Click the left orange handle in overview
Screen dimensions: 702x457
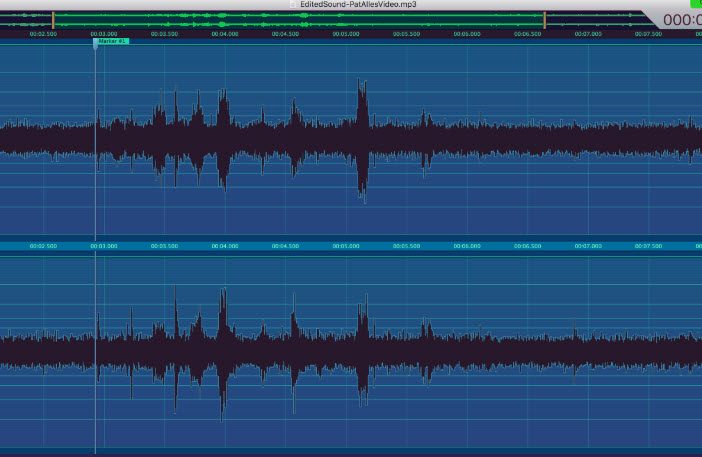[x=53, y=20]
